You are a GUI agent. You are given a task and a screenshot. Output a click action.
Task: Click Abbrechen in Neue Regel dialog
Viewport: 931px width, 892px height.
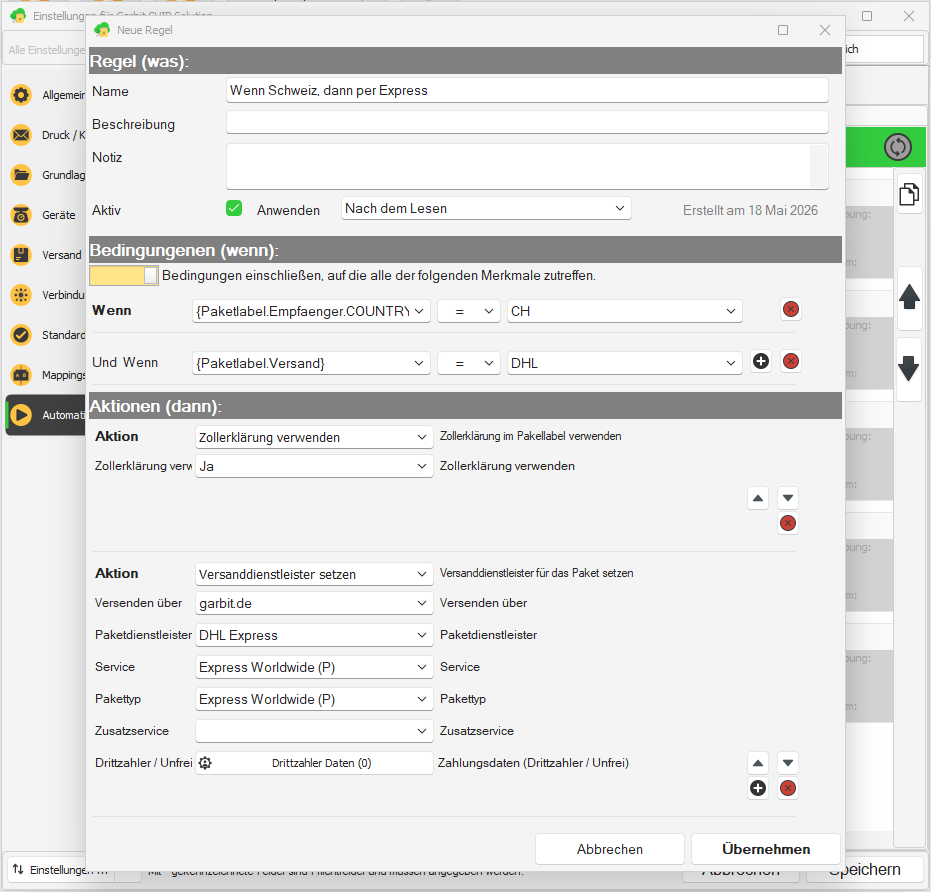click(x=610, y=849)
